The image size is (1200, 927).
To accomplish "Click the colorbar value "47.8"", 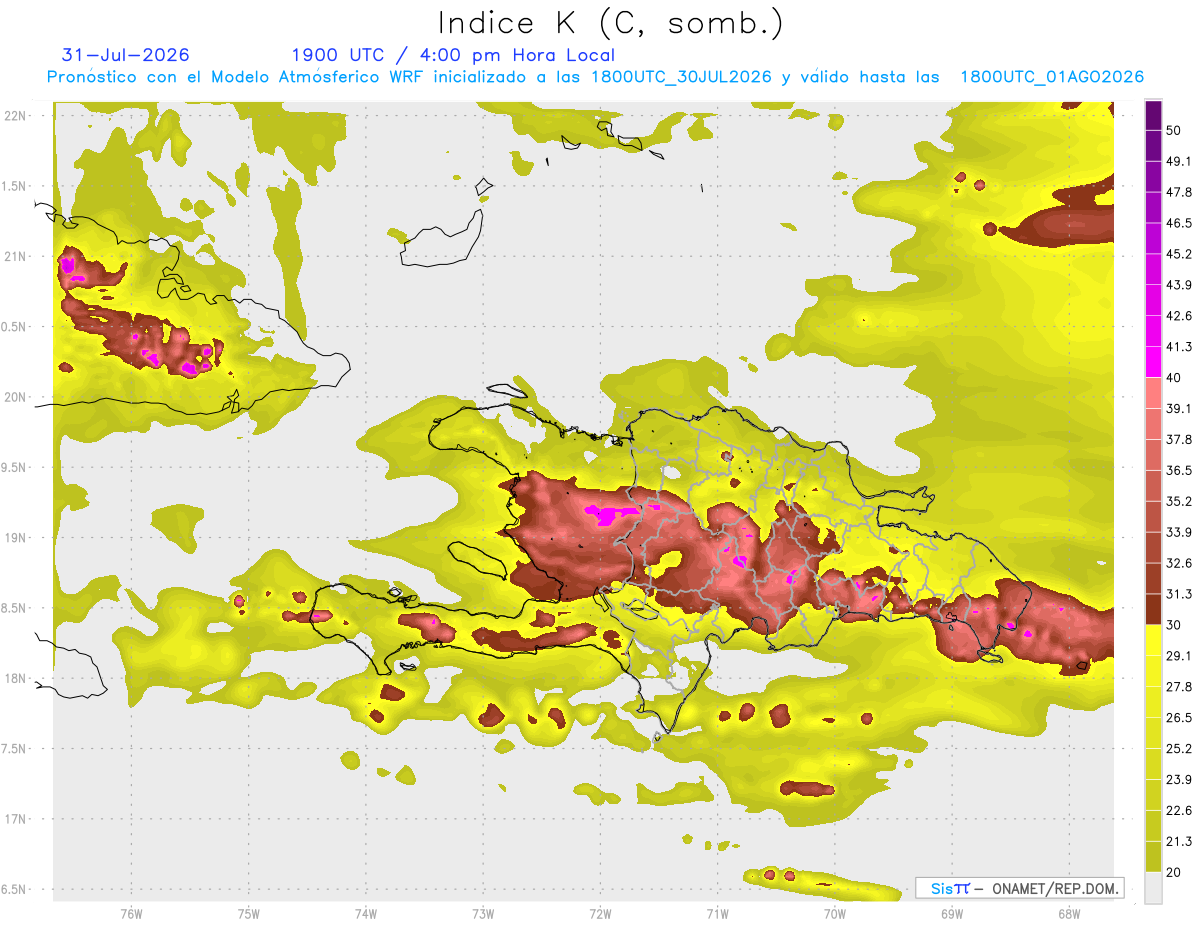I will pyautogui.click(x=1179, y=192).
